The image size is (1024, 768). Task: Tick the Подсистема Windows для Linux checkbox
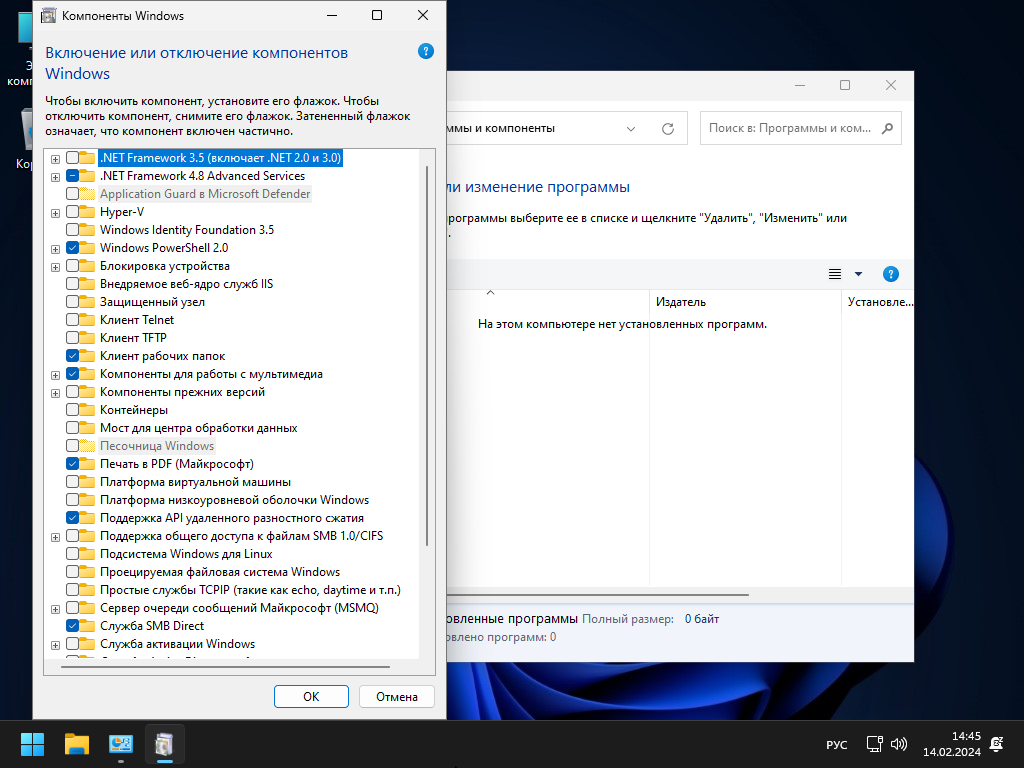tap(73, 554)
